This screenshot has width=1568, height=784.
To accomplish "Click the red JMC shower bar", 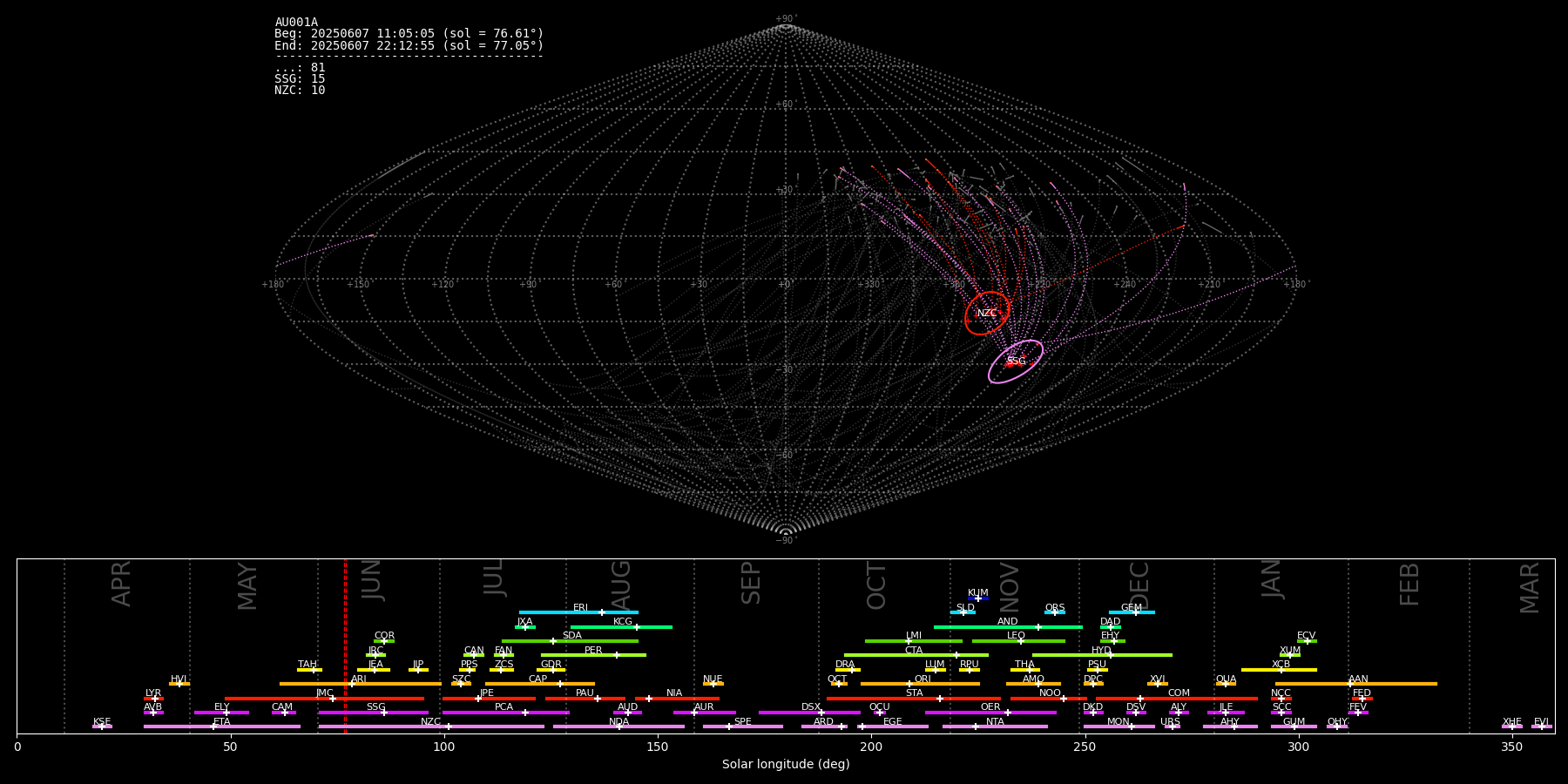I will pos(325,699).
